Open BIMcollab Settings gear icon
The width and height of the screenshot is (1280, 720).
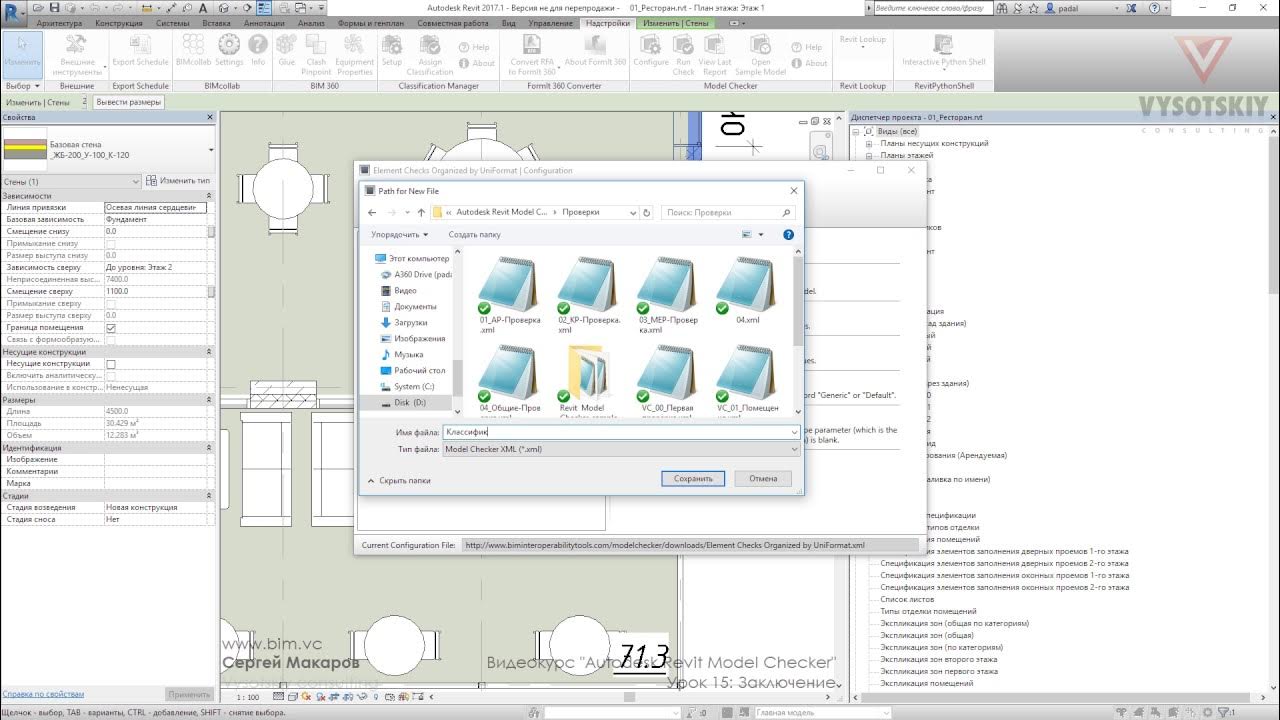coord(229,52)
